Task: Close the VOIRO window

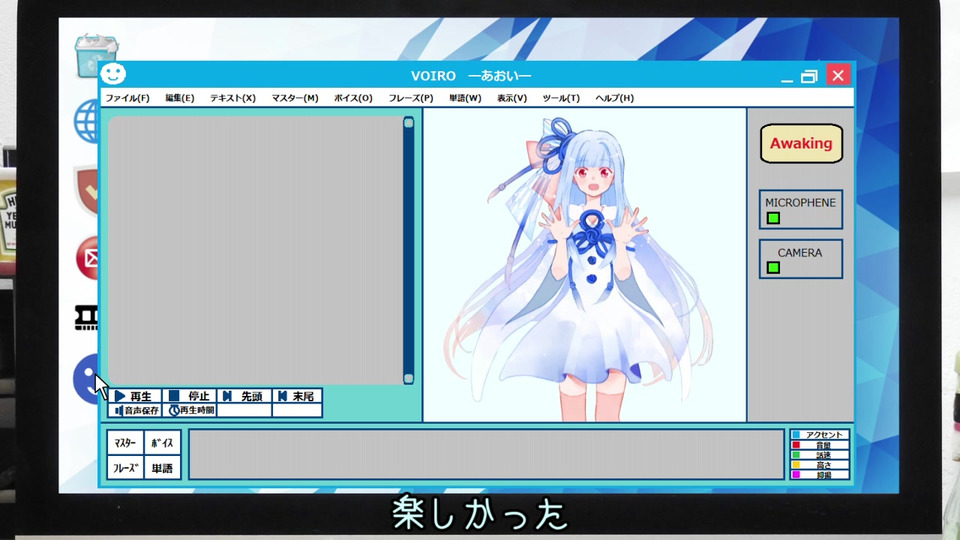Action: (x=838, y=75)
